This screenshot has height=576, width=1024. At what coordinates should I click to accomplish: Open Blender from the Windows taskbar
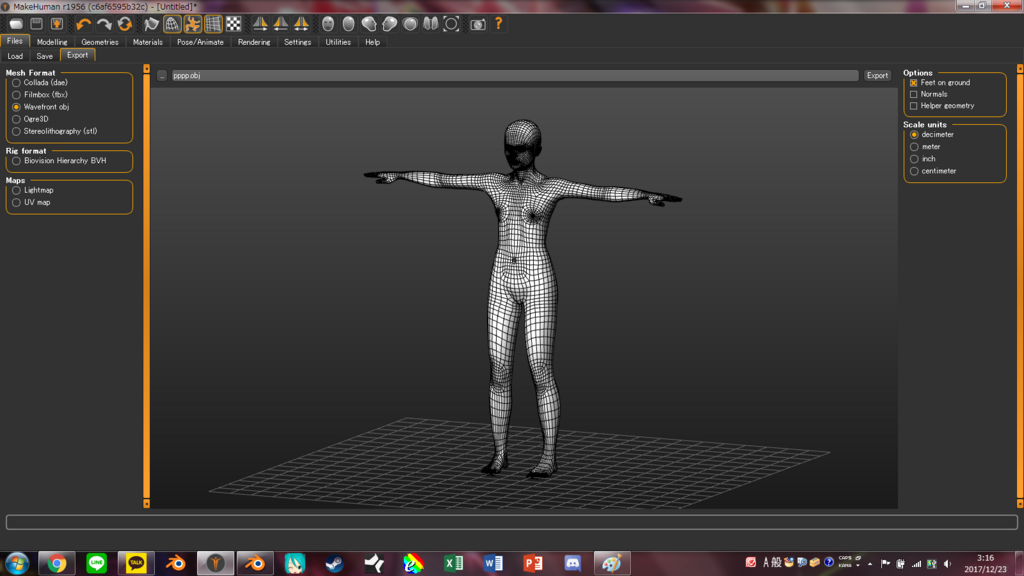click(175, 563)
